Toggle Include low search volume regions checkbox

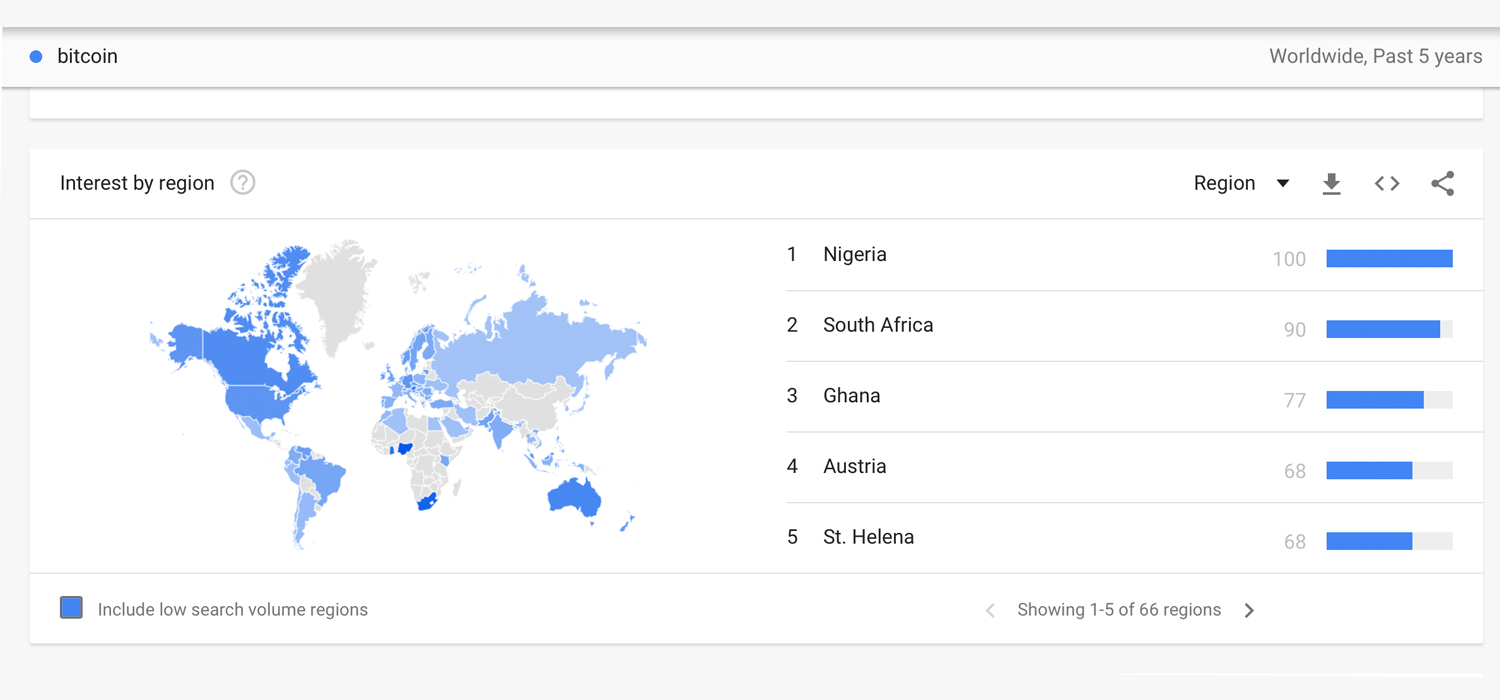click(71, 608)
